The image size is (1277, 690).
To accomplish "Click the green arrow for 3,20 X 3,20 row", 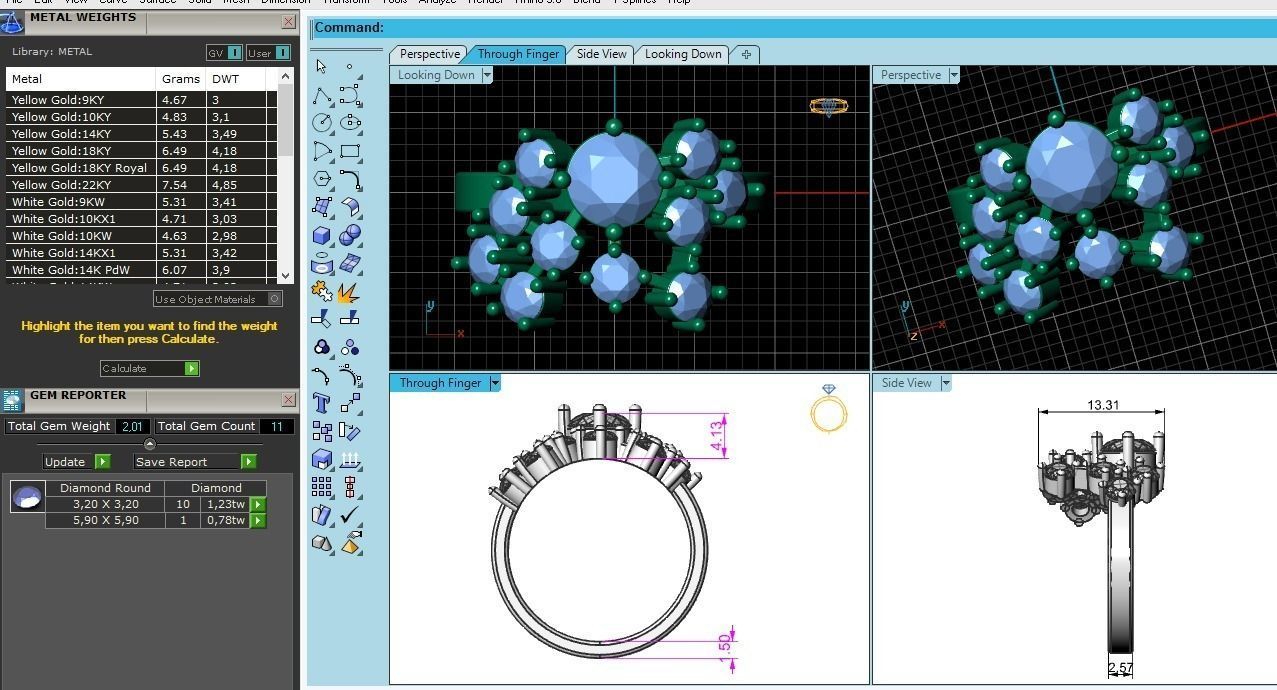I will 258,504.
